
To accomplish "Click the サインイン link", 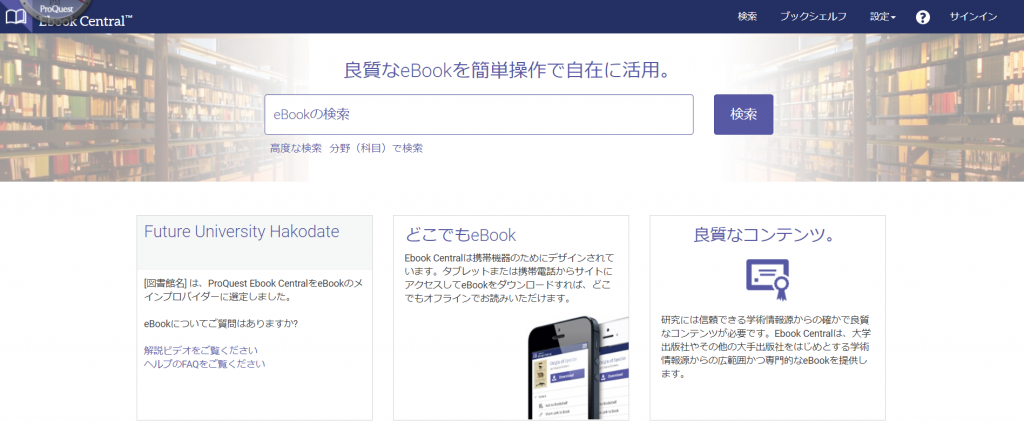I will point(973,17).
